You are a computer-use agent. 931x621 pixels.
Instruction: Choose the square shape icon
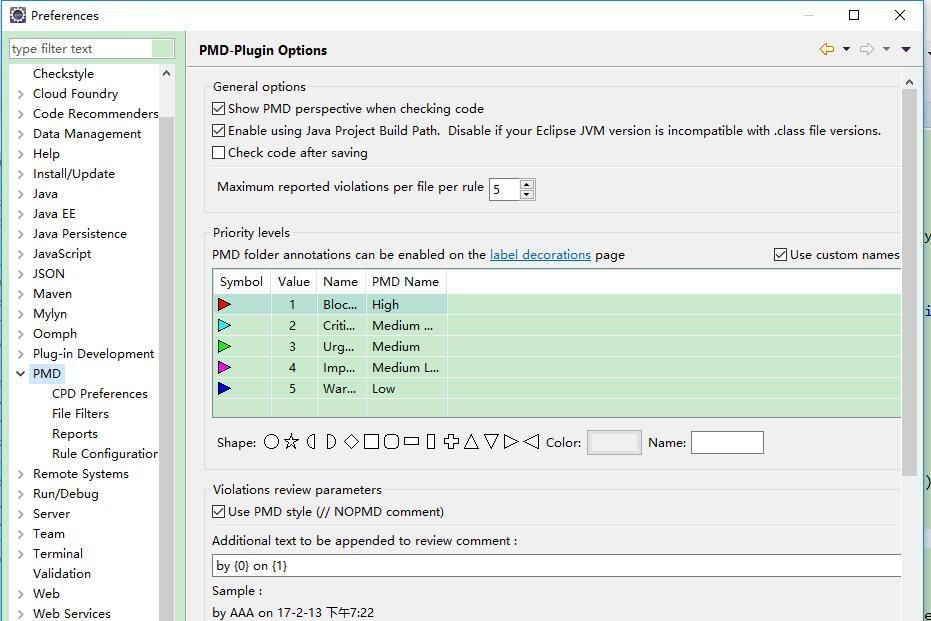coord(371,442)
